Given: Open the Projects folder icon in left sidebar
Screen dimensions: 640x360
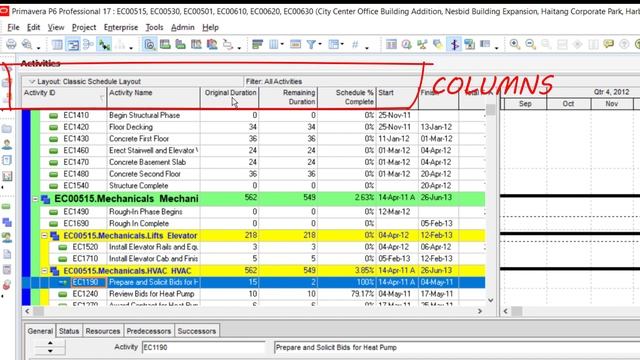Looking at the screenshot, I should click(x=7, y=129).
